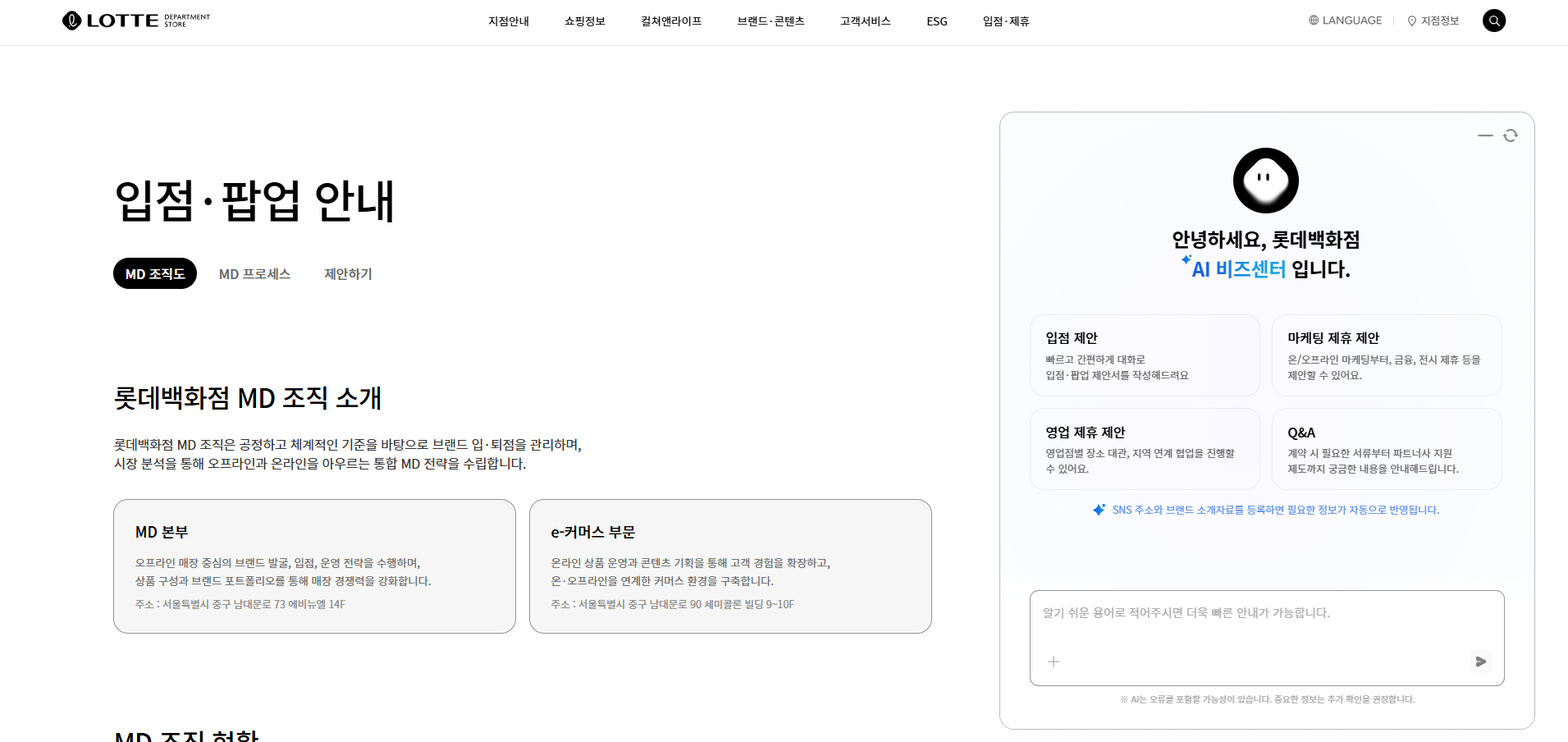Minimize the AI 비즈센터 chat panel
The height and width of the screenshot is (742, 1568).
click(x=1485, y=135)
